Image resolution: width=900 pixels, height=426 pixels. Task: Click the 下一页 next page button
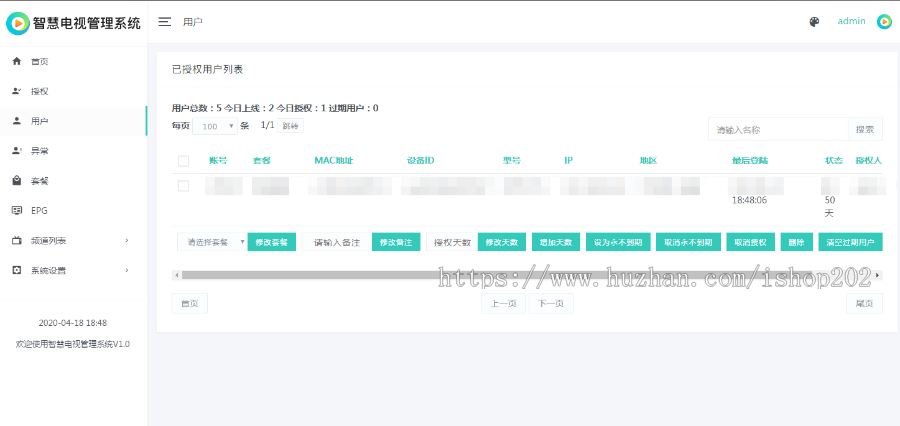pyautogui.click(x=550, y=304)
